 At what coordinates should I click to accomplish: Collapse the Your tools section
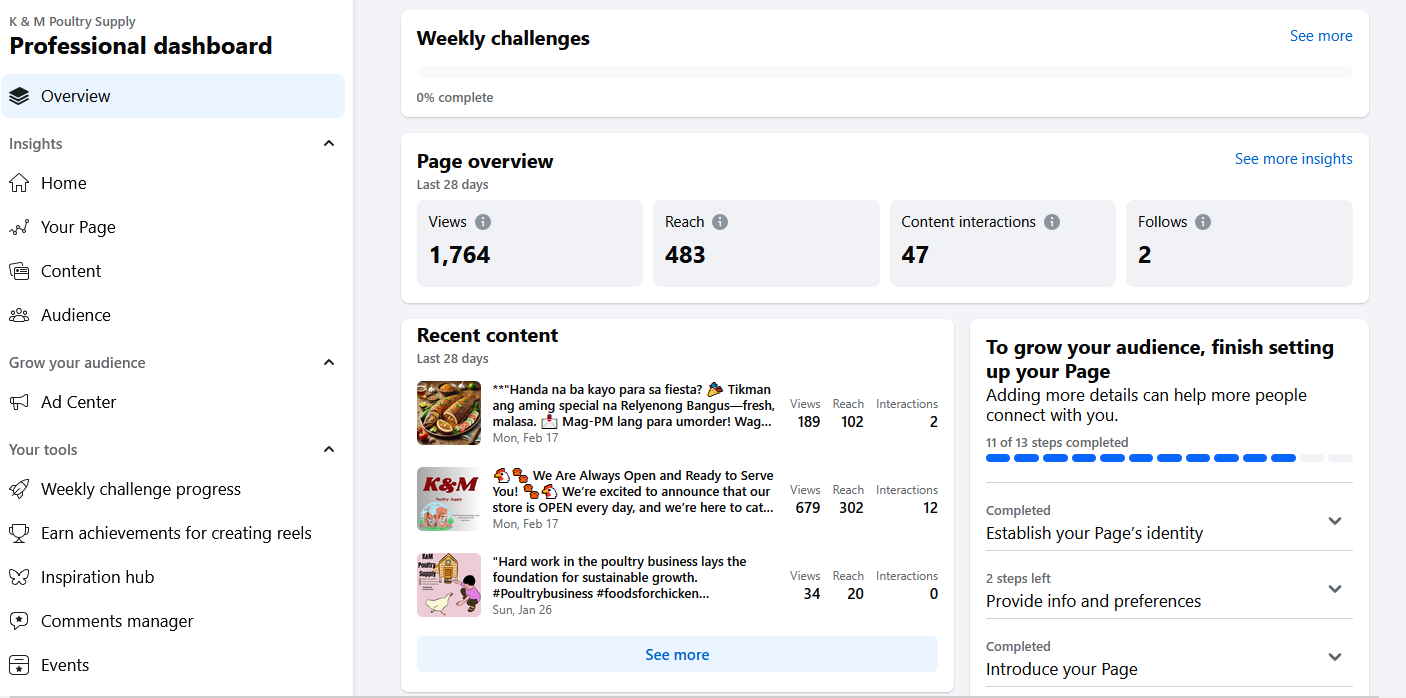329,450
